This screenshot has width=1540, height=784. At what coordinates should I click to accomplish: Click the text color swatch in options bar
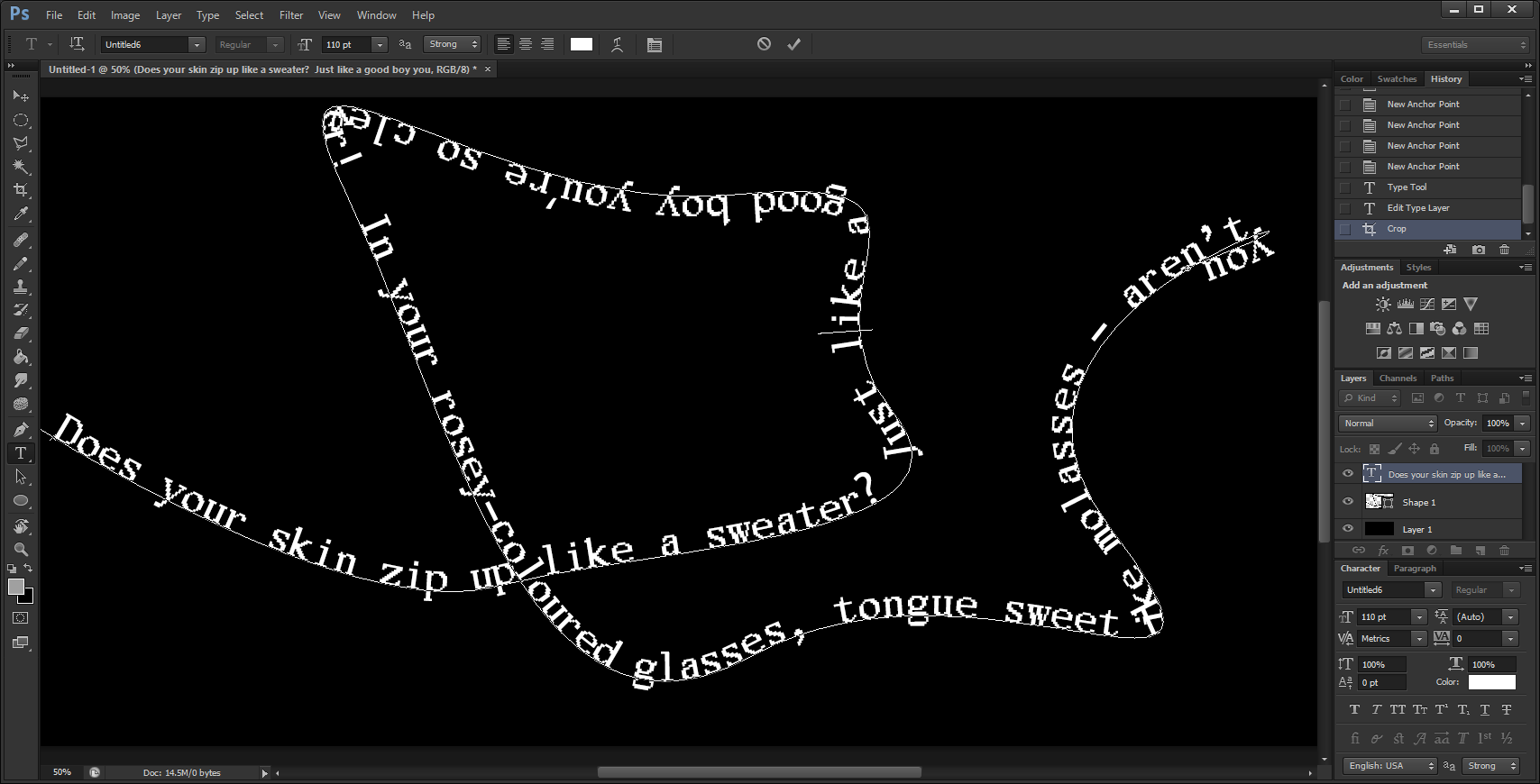click(x=582, y=44)
